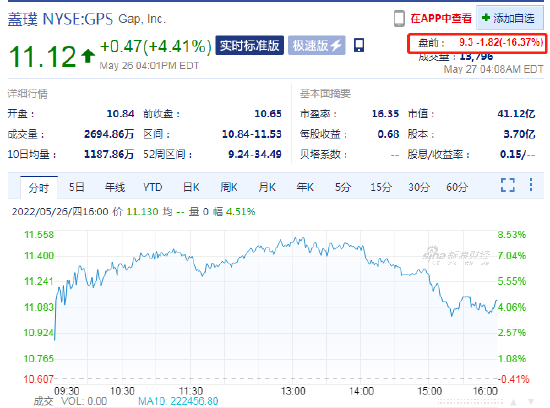
Task: Click the 详细行情 section heading
Action: tap(27, 94)
